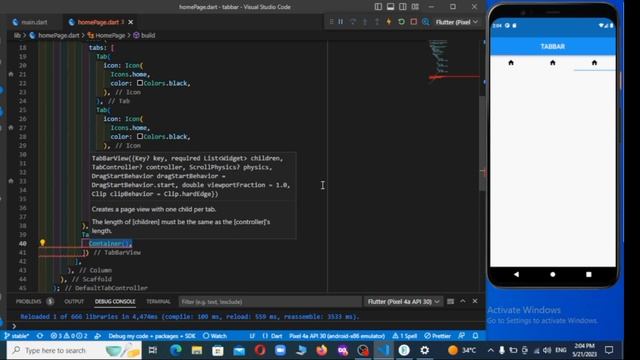640x360 pixels.
Task: Toggle secondary side bar layout icon
Action: coord(403,7)
